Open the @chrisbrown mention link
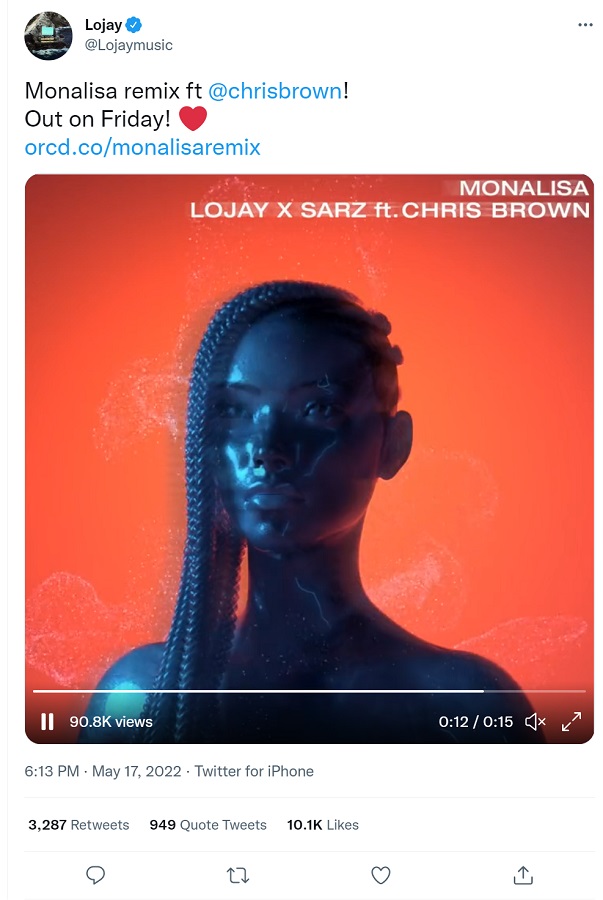This screenshot has height=900, width=603. [x=275, y=91]
